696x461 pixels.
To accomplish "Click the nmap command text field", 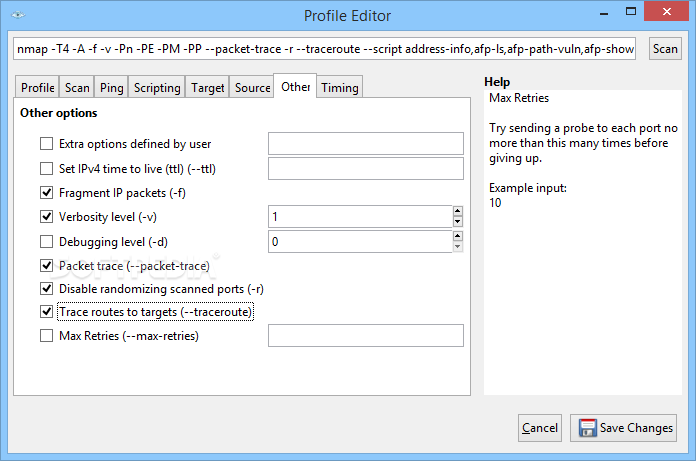I will coord(324,49).
